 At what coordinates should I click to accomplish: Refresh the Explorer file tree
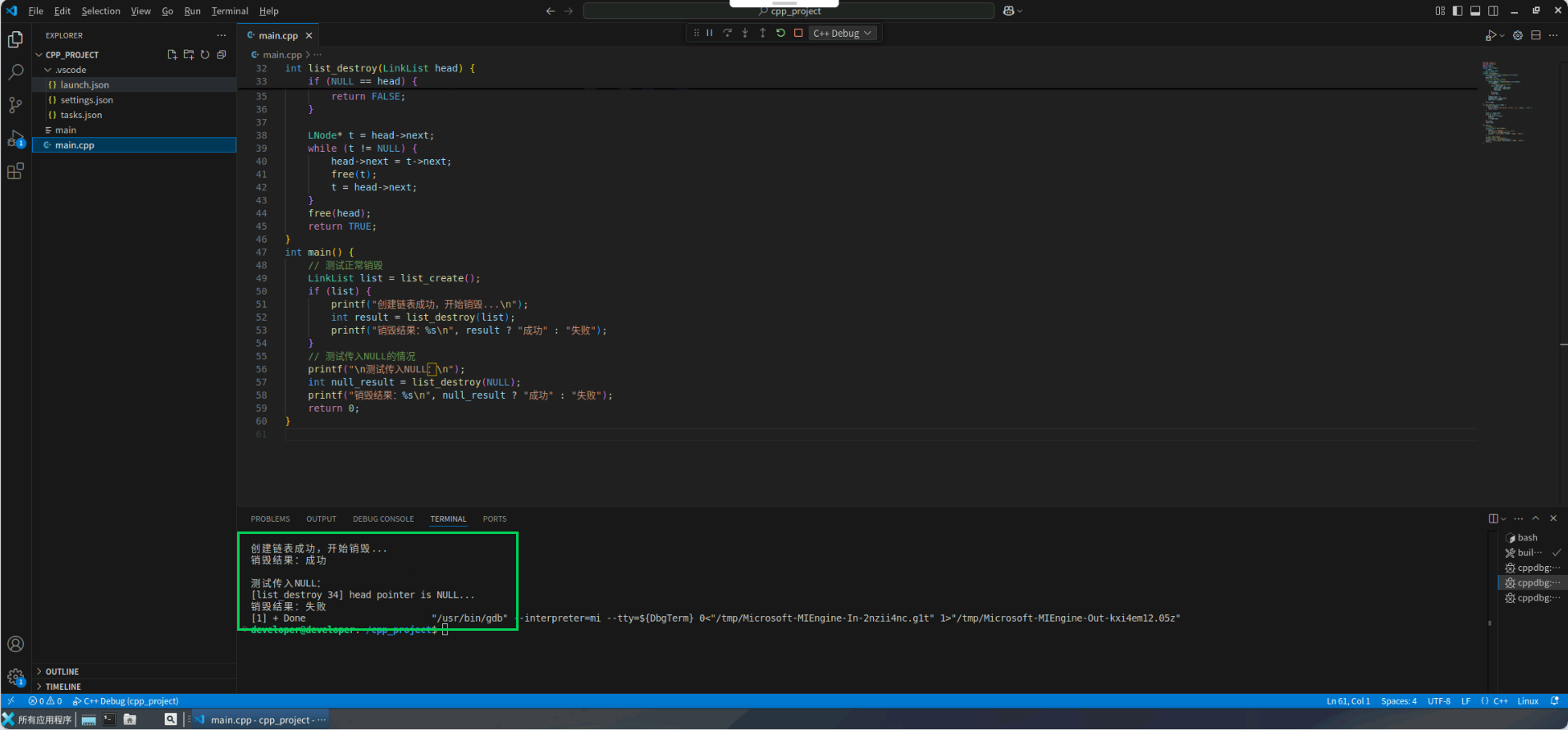[x=205, y=54]
